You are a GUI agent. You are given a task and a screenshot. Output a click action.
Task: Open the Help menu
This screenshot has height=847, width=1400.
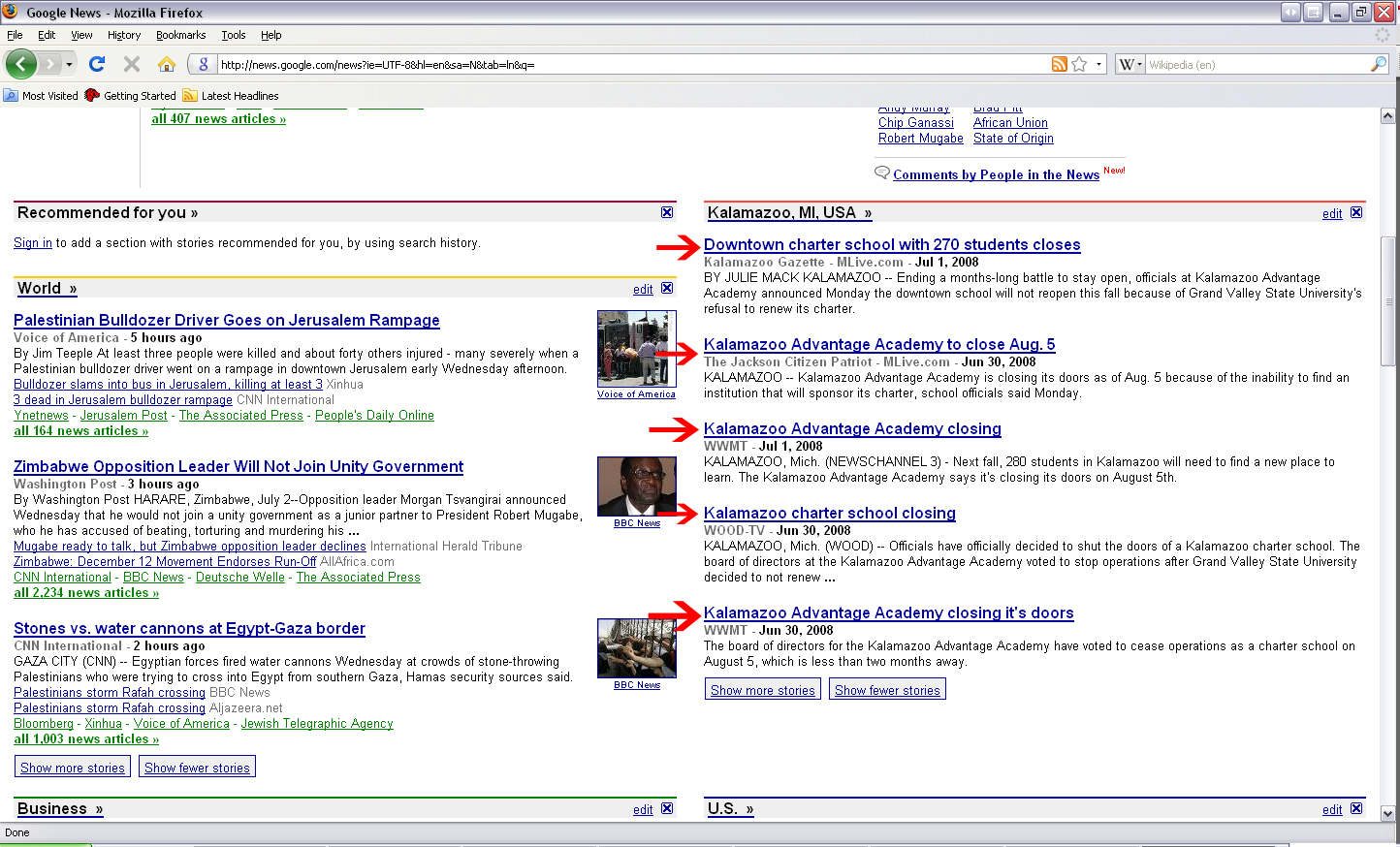271,35
